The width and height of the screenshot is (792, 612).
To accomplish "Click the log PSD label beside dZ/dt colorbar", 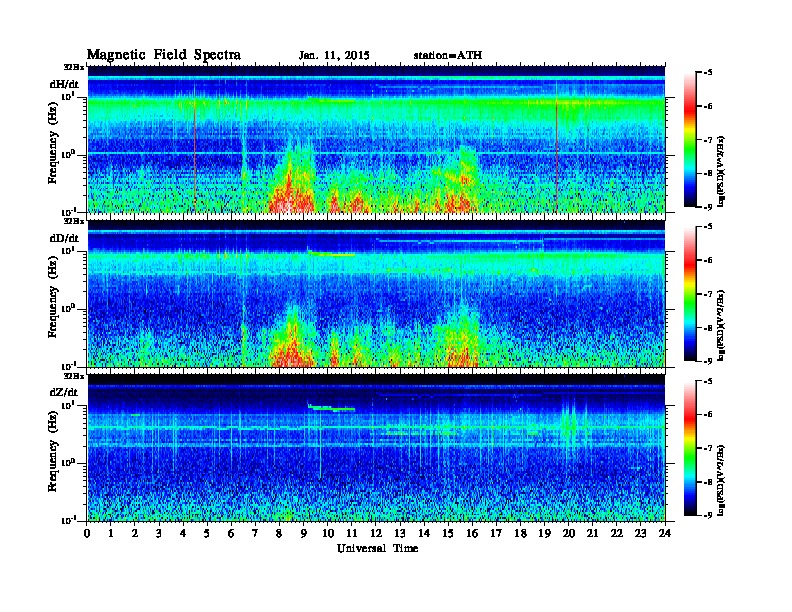I will coord(721,479).
